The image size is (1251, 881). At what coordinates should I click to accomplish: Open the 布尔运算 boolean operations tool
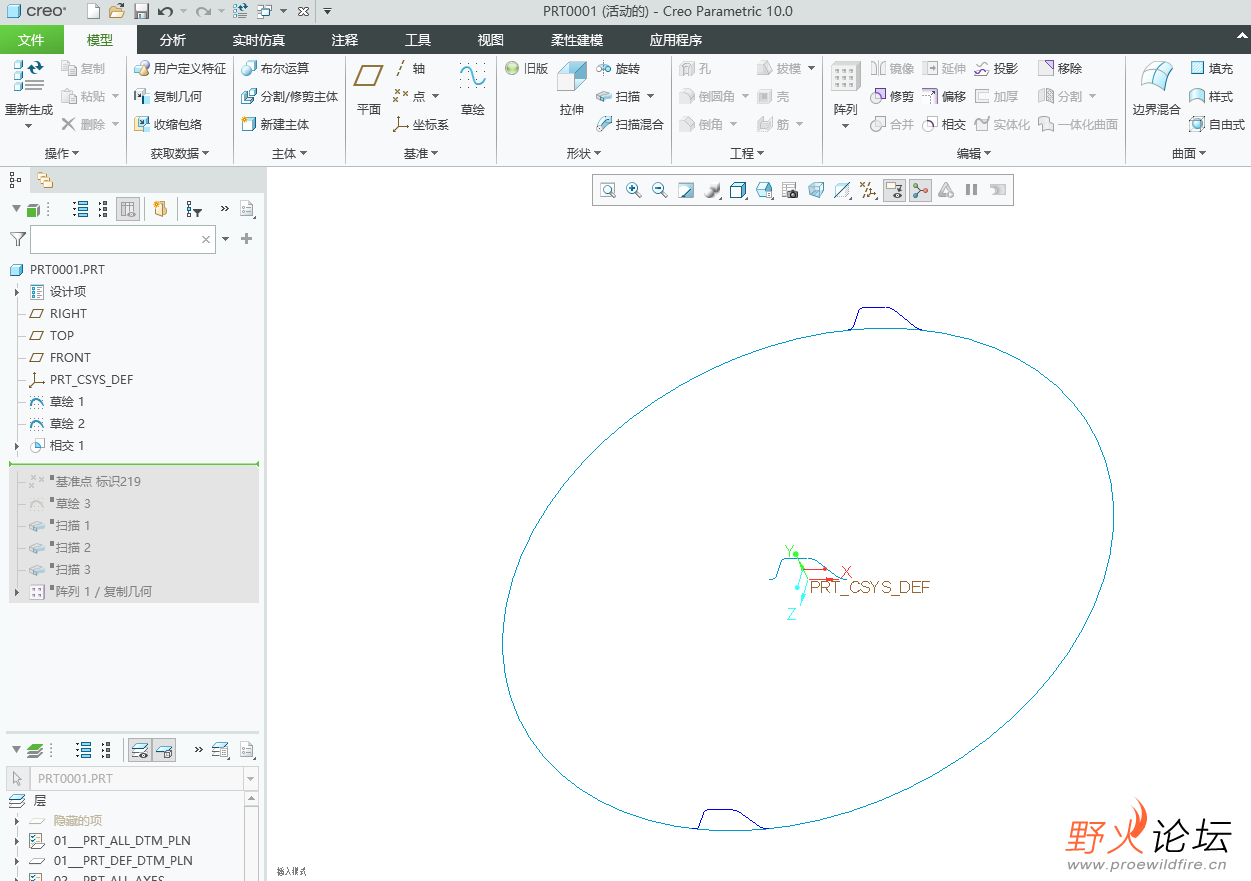[x=275, y=68]
